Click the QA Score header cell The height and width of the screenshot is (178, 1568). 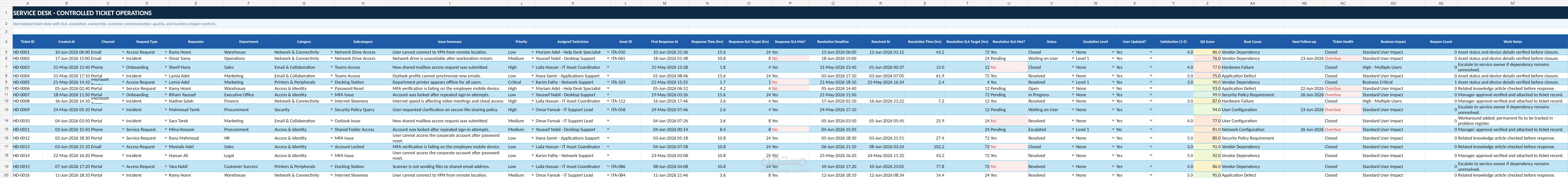[x=1207, y=41]
